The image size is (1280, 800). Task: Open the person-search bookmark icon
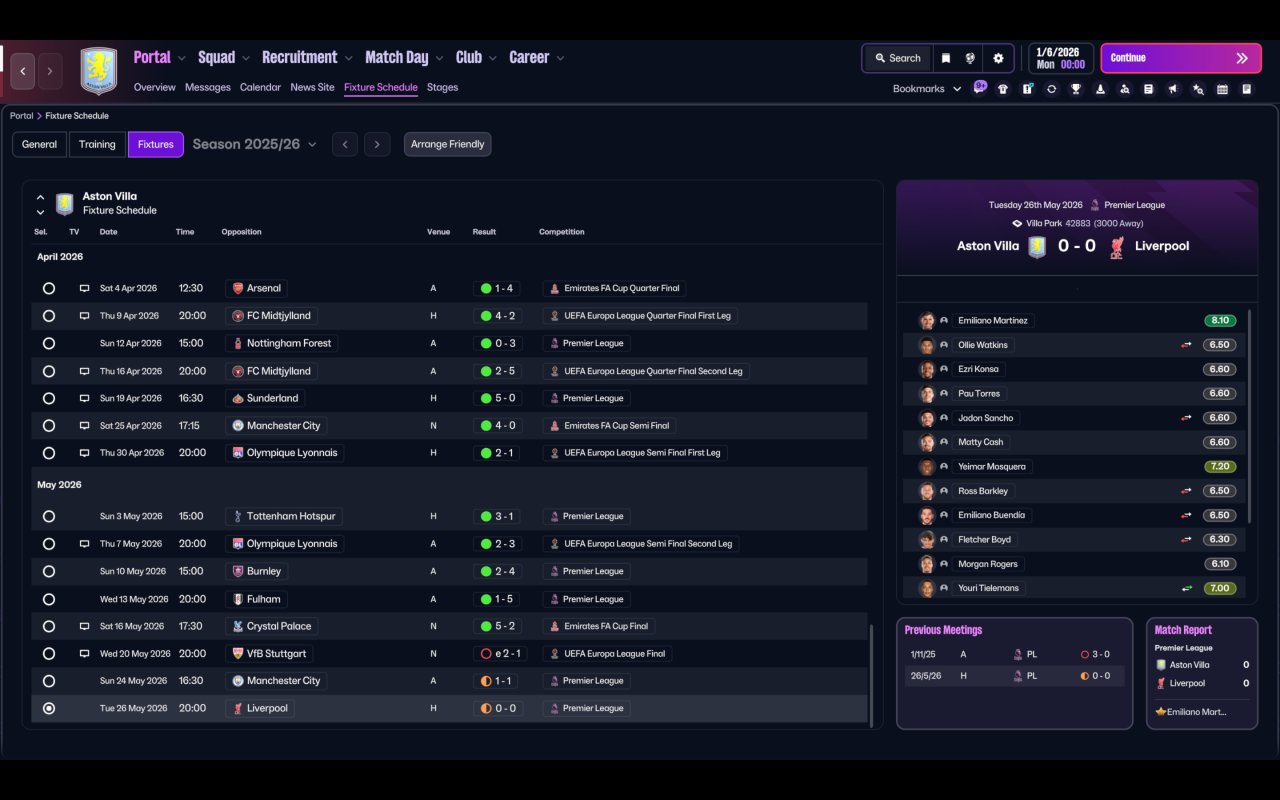(1125, 89)
